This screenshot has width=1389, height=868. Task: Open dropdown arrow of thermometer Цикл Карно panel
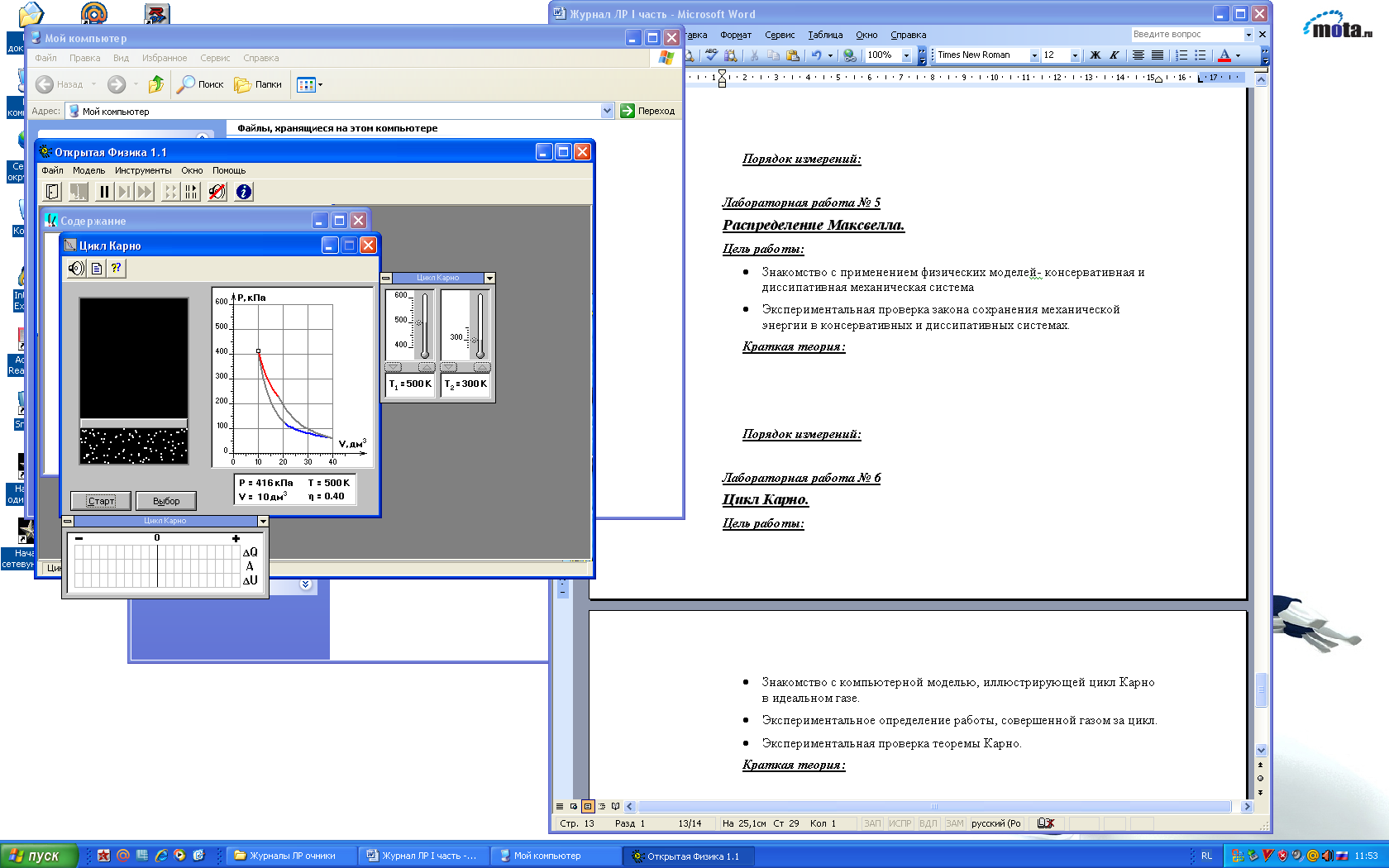(489, 278)
